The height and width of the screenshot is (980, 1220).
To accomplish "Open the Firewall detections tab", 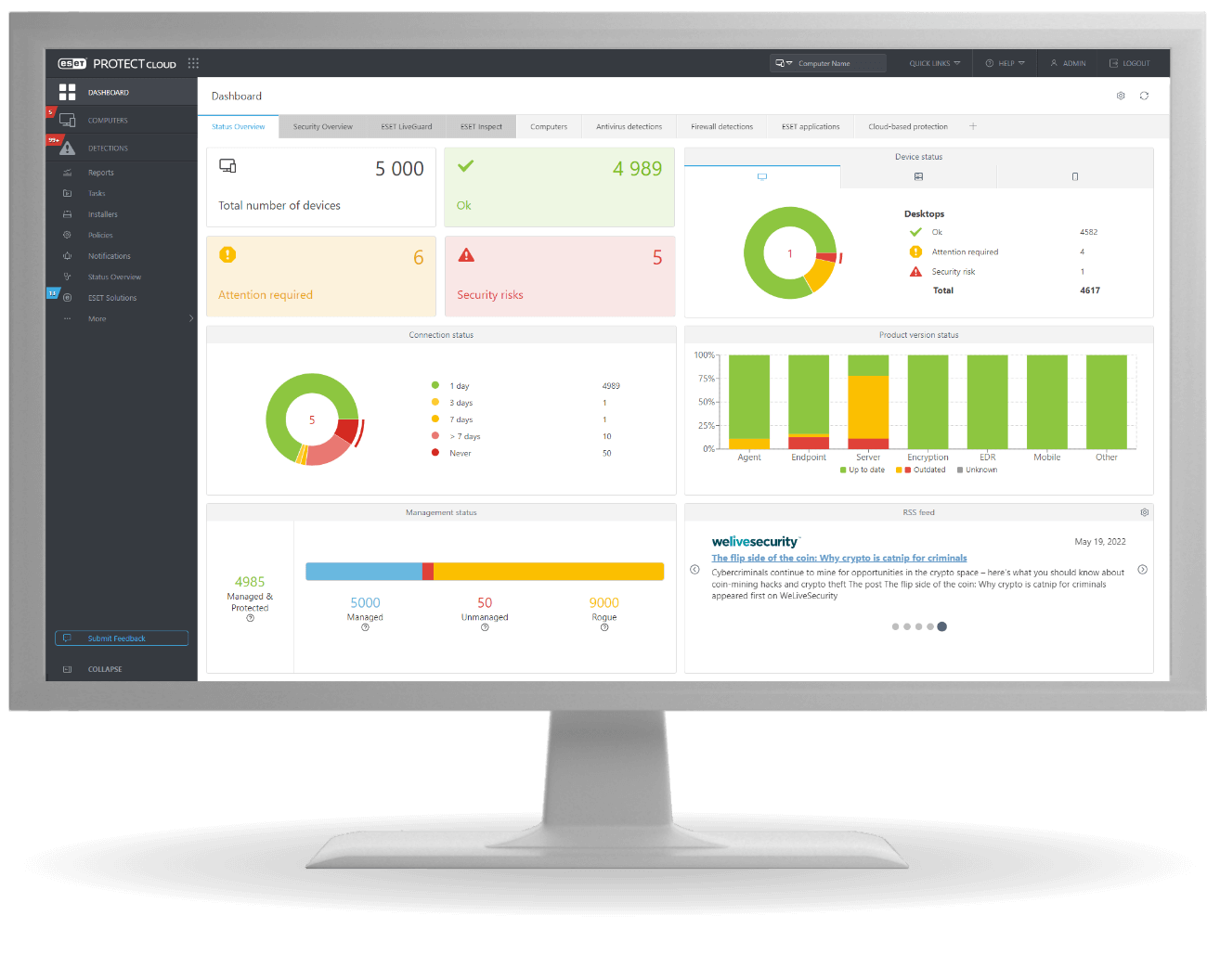I will click(x=722, y=126).
